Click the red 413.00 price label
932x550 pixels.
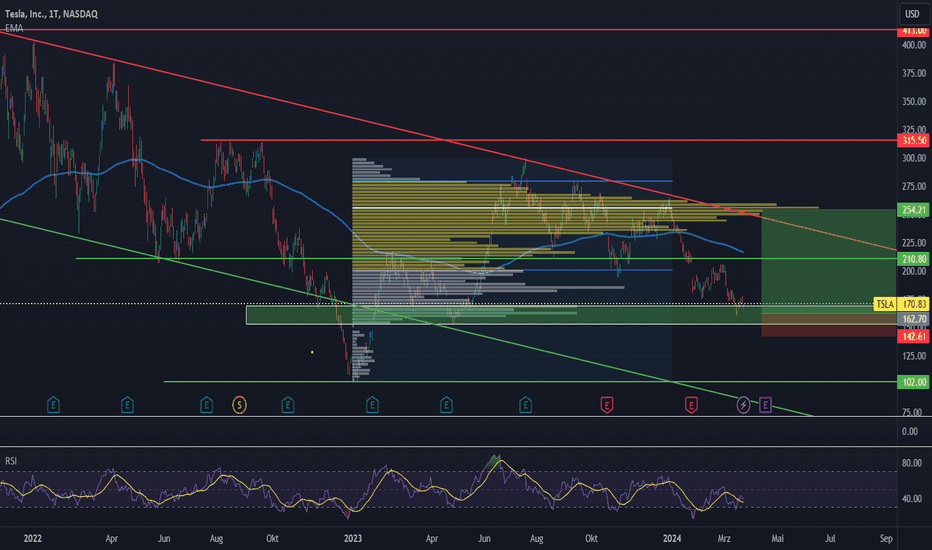tap(914, 31)
